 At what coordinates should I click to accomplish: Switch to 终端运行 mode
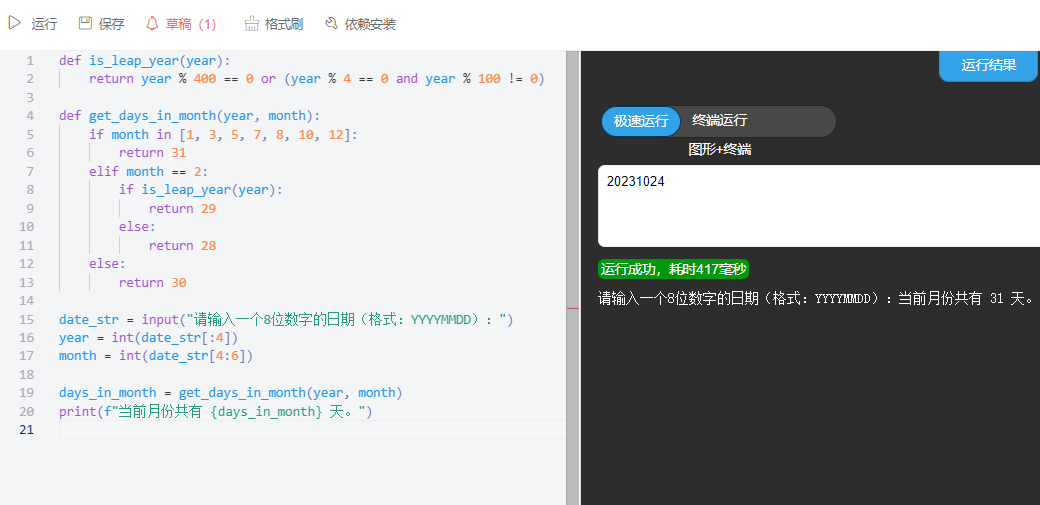720,121
